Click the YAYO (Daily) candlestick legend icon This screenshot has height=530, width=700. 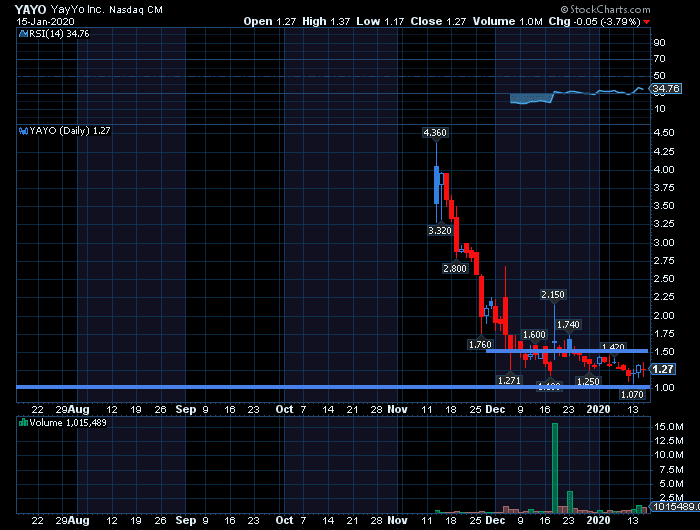click(x=23, y=131)
